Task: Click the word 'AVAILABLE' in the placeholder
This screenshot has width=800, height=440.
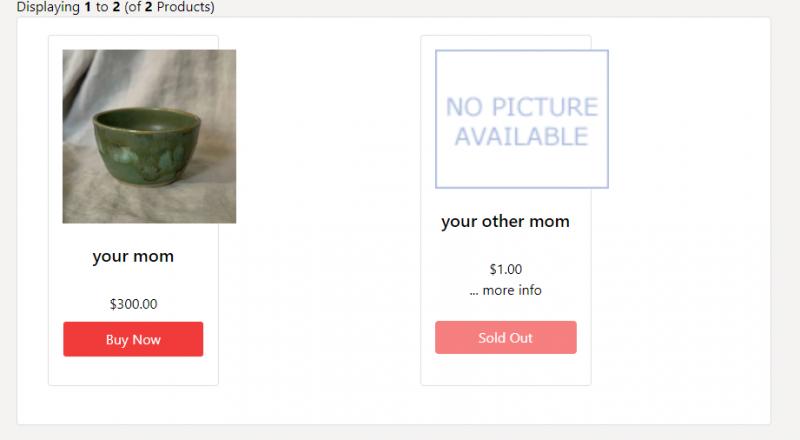Action: point(521,136)
